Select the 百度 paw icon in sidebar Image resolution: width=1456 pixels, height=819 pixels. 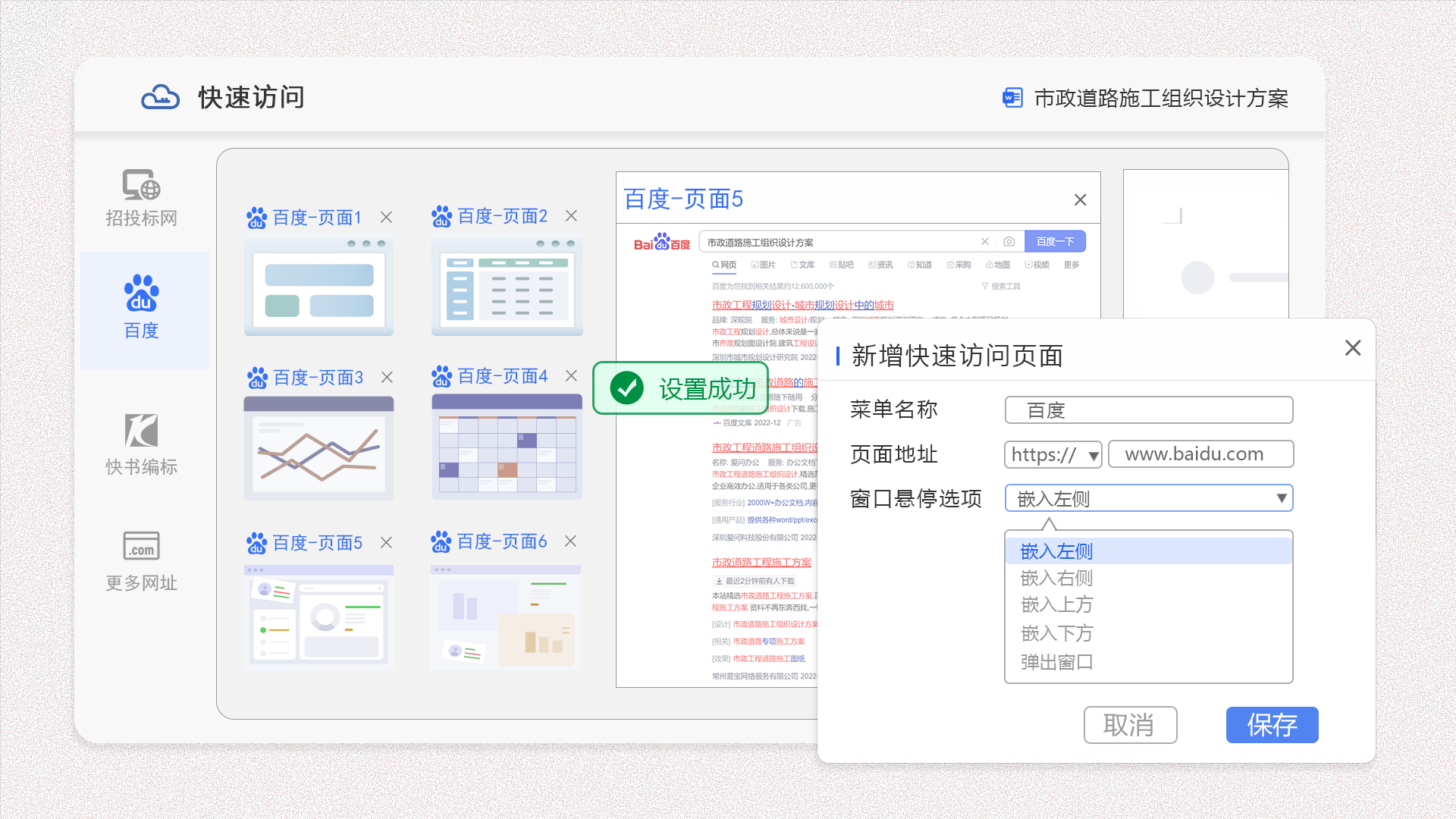[x=141, y=293]
